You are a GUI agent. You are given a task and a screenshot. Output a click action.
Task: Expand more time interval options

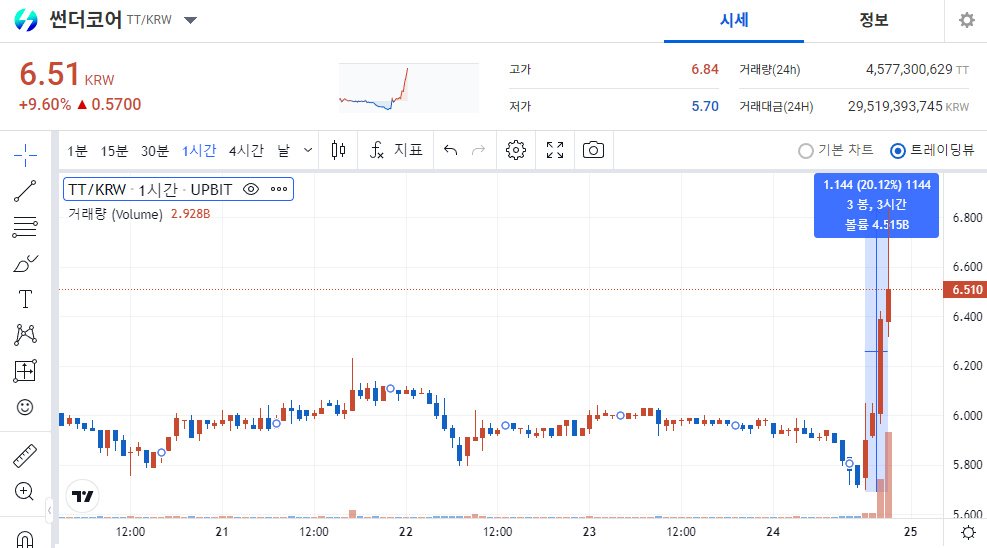[308, 150]
